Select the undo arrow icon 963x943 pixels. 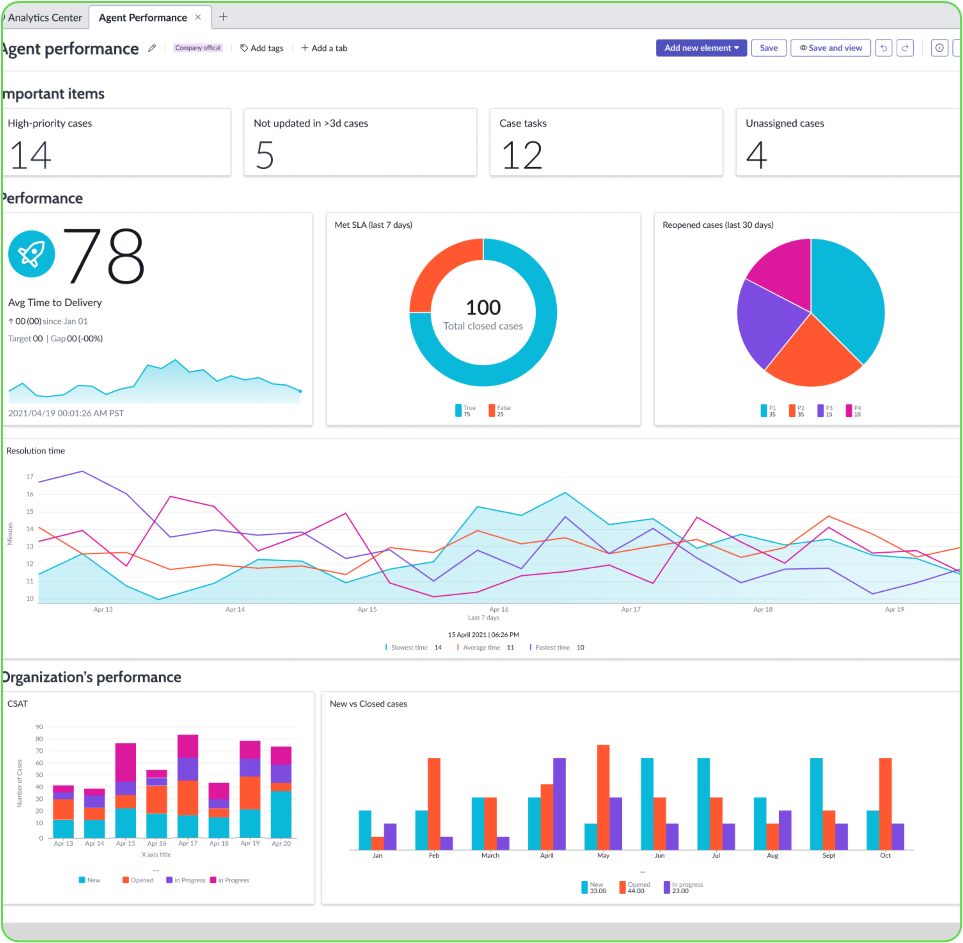[883, 47]
